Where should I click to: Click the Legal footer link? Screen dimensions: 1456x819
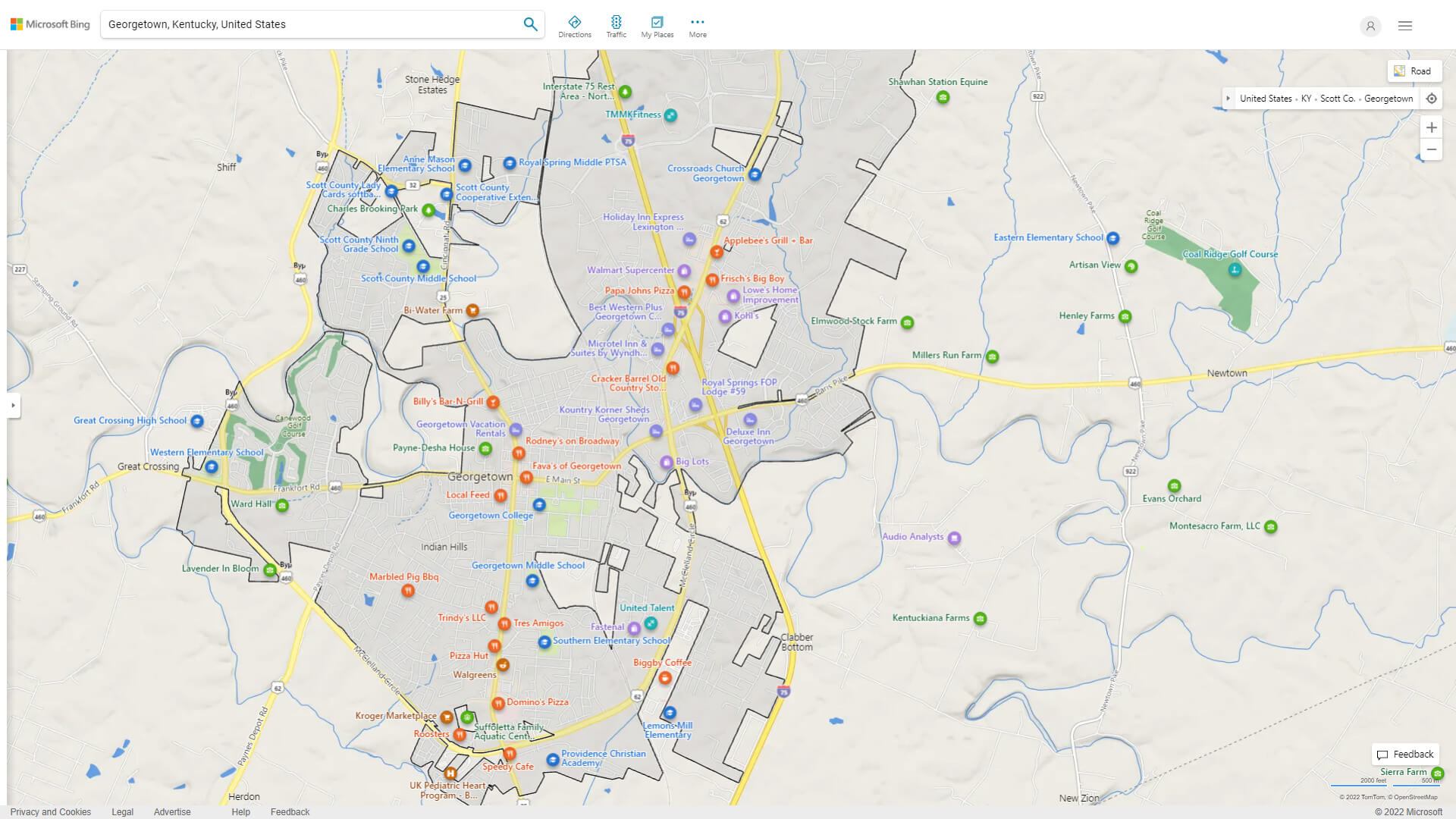[122, 811]
